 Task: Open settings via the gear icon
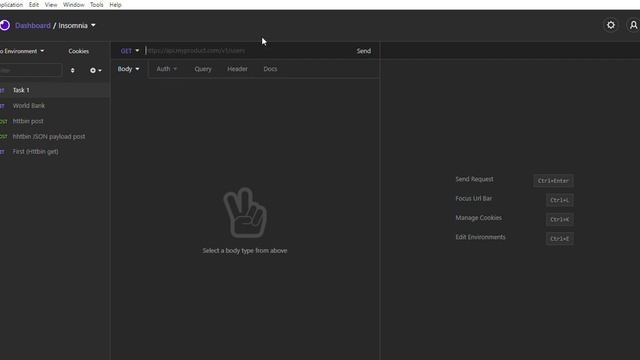(611, 25)
